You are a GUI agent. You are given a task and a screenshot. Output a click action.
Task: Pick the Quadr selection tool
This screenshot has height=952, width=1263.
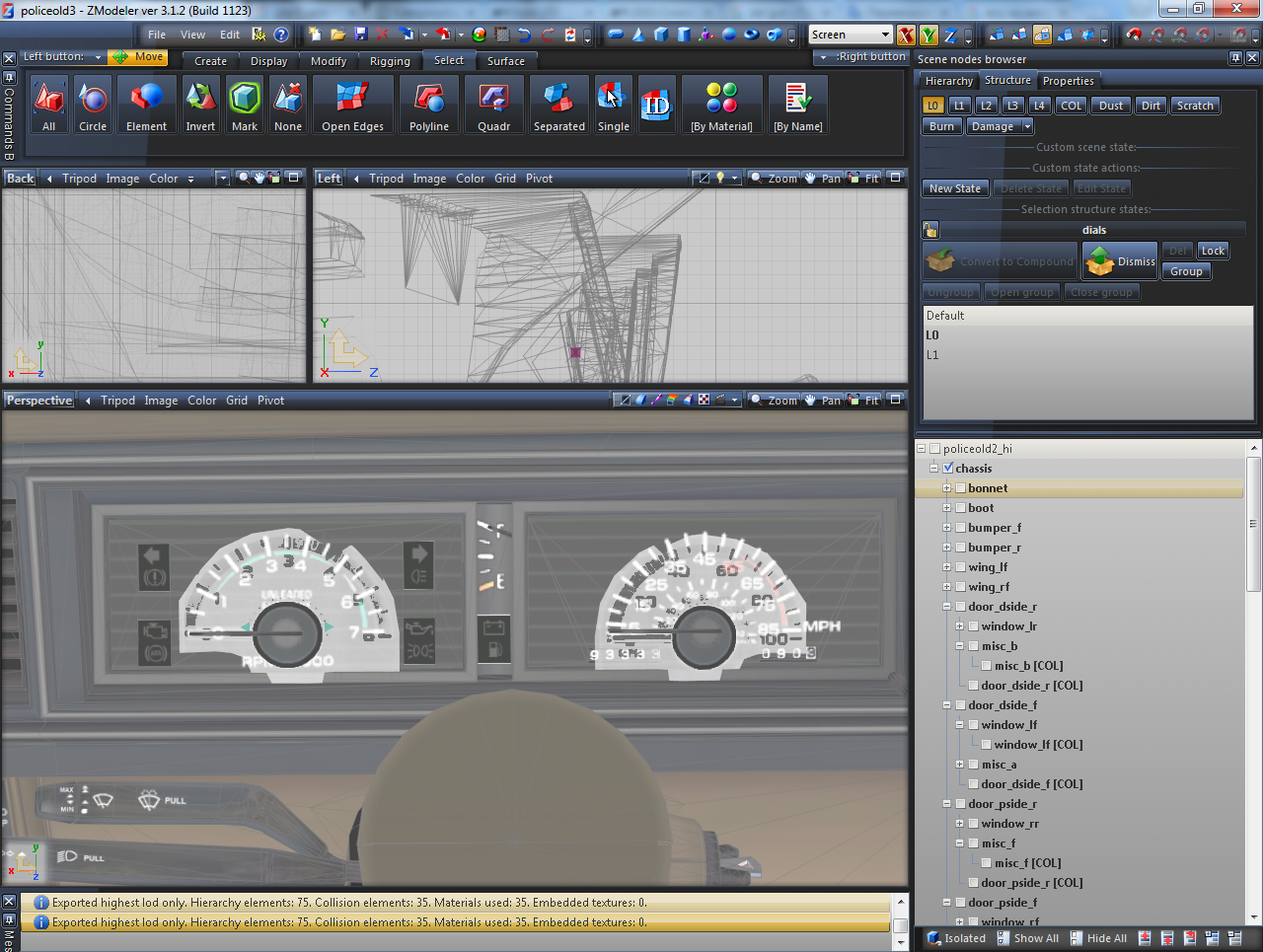tap(493, 105)
